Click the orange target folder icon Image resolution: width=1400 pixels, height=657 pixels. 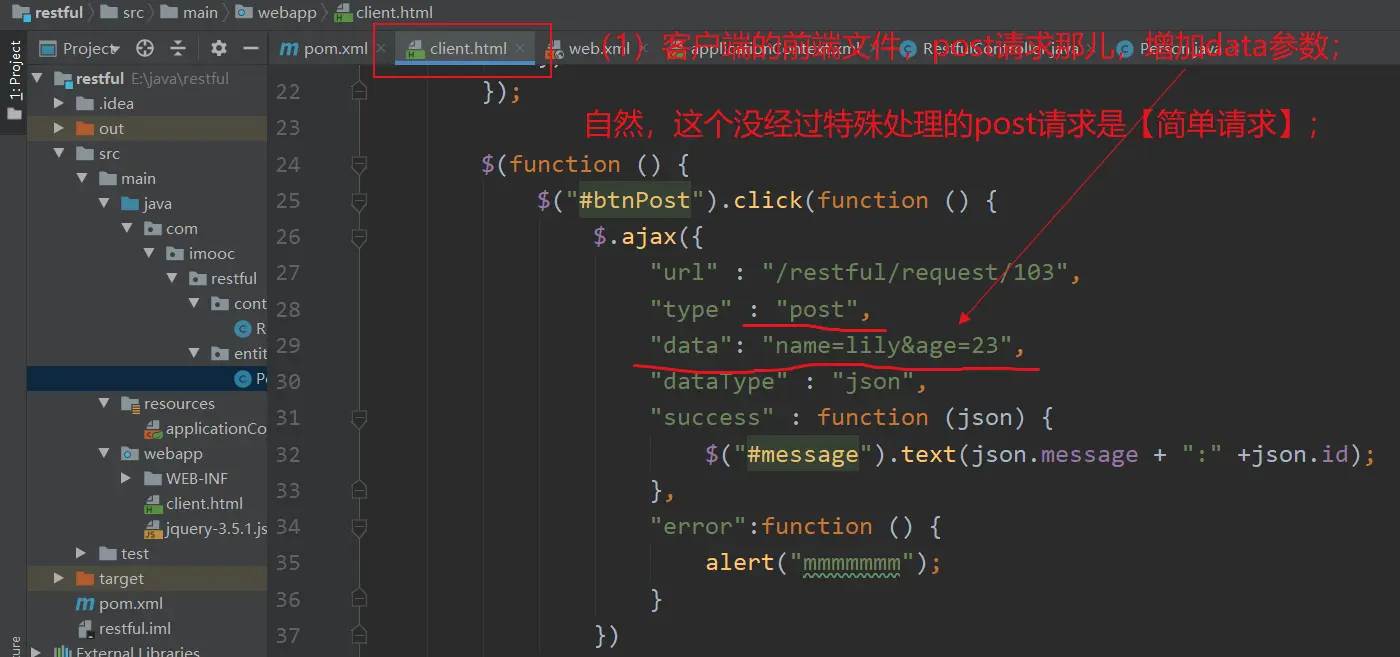point(85,578)
